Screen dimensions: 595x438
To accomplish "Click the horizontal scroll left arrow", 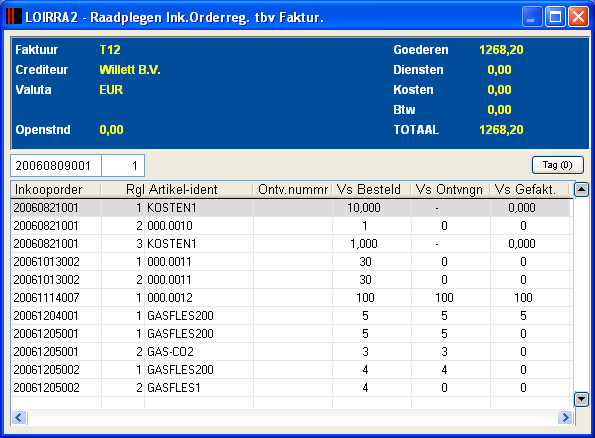I will 19,418.
